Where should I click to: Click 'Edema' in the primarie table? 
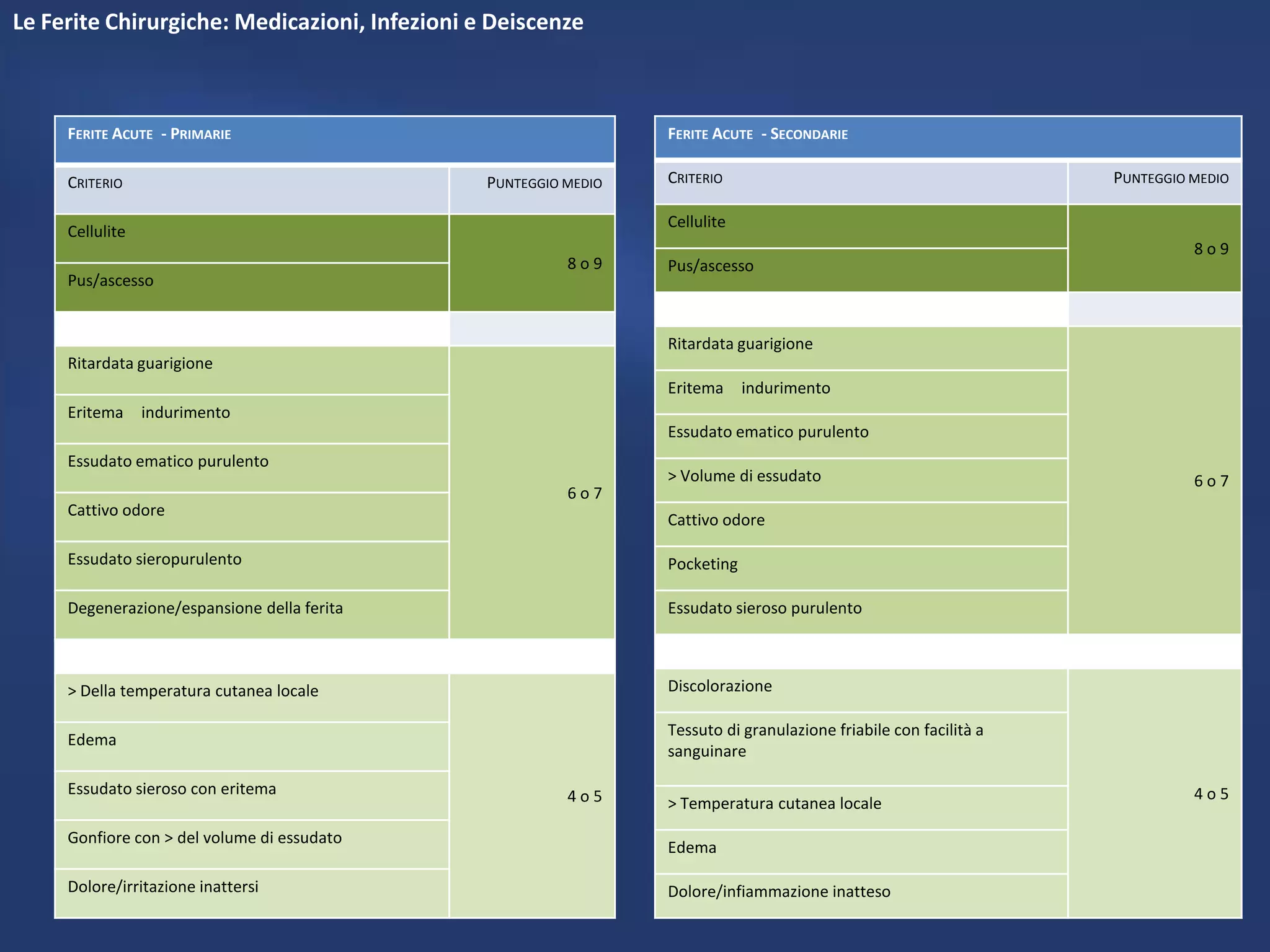pos(252,746)
